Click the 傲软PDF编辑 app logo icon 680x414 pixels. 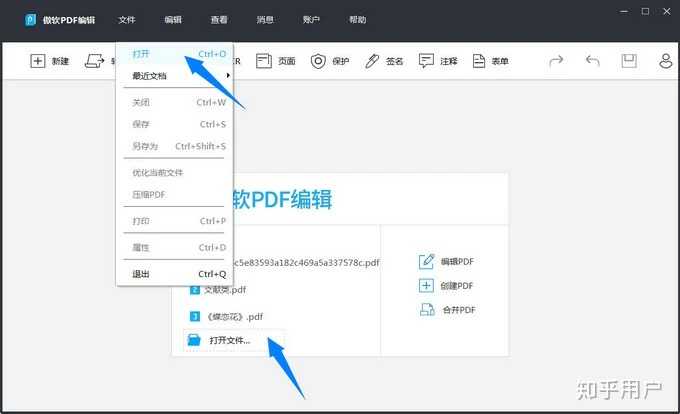click(x=30, y=20)
